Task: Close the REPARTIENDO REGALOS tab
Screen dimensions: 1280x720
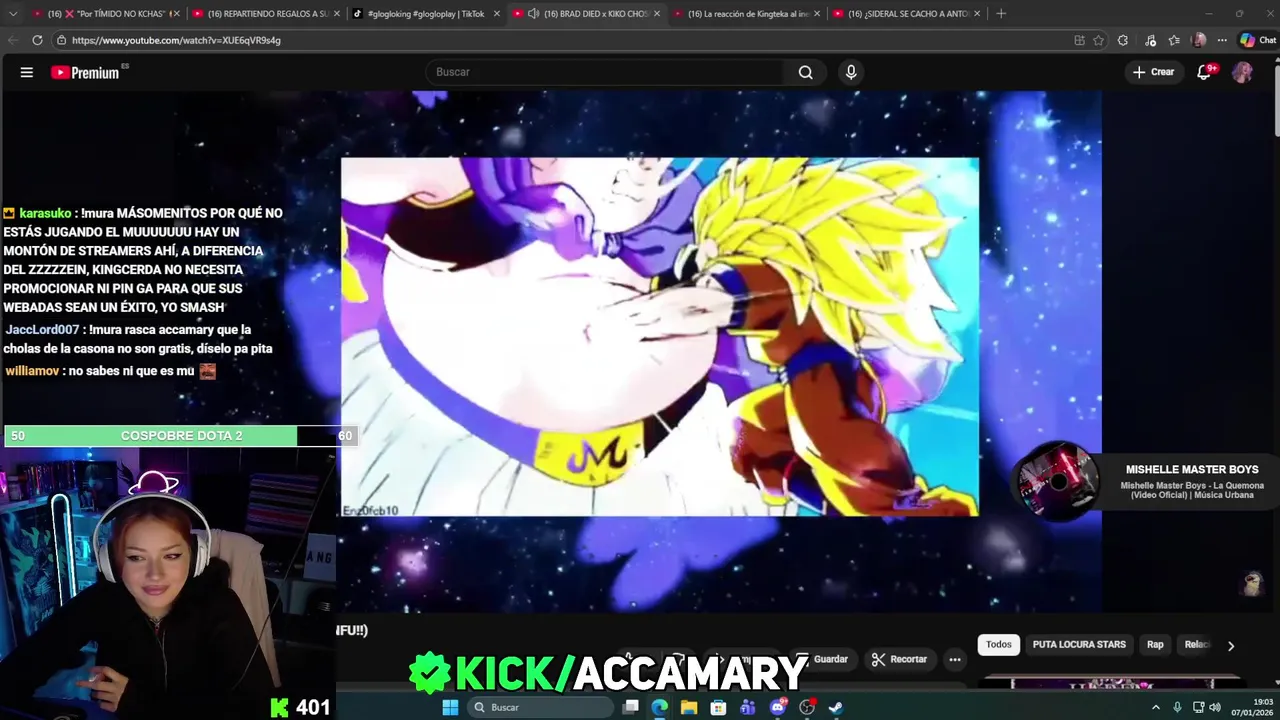Action: (336, 14)
